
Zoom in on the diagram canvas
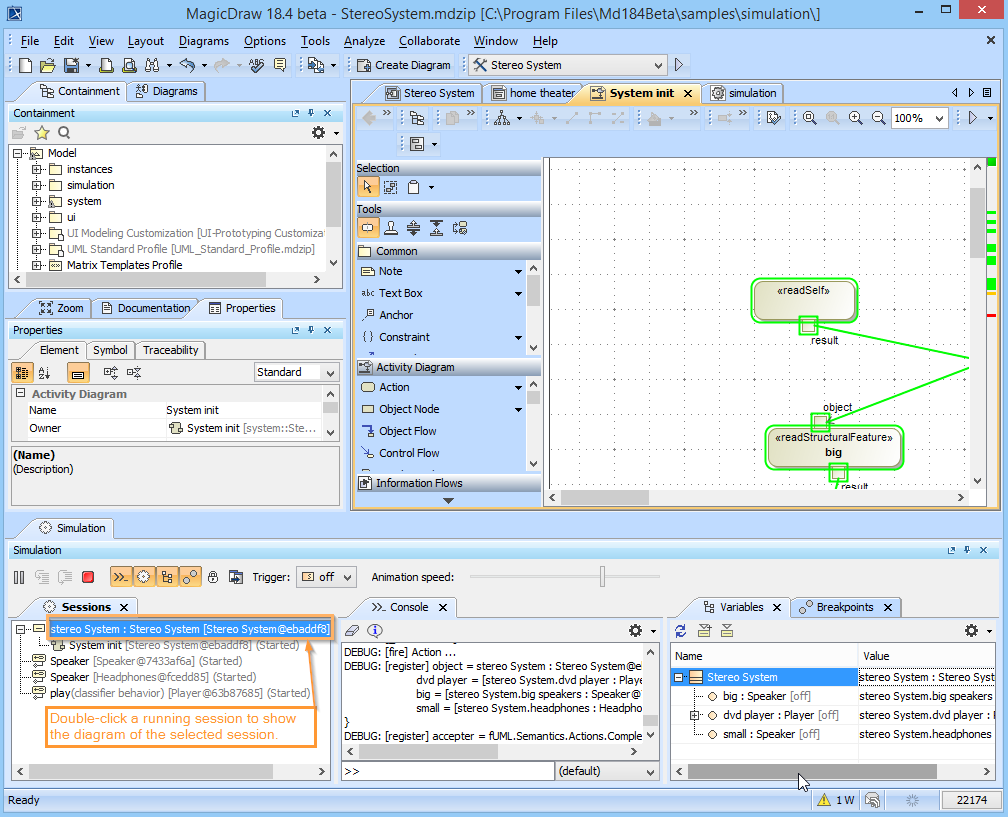pyautogui.click(x=855, y=117)
